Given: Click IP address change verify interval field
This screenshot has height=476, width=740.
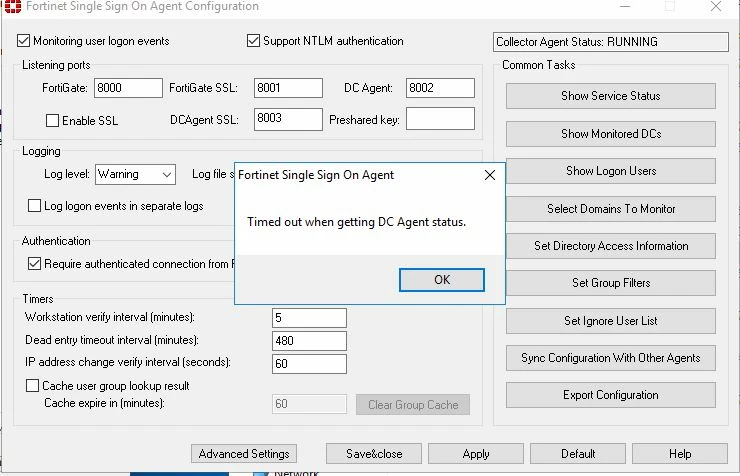Looking at the screenshot, I should coord(309,364).
